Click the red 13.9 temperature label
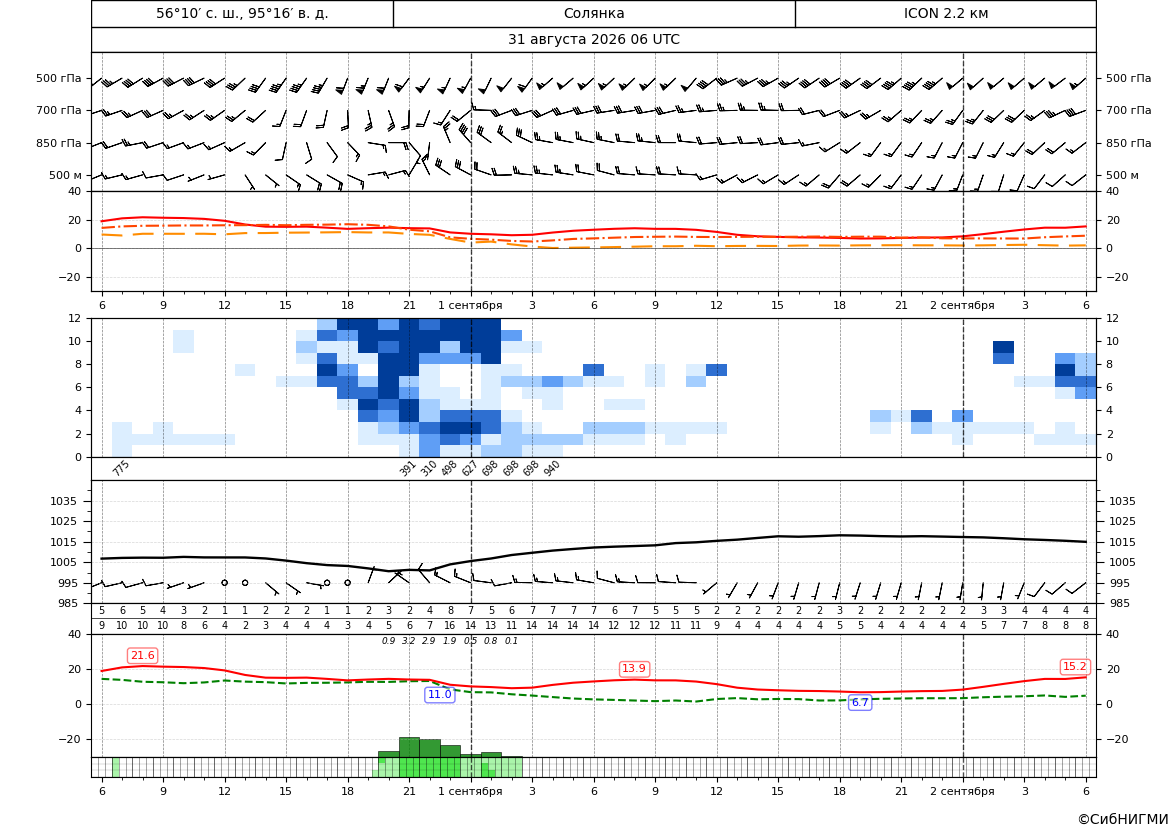This screenshot has height=827, width=1169. point(634,668)
